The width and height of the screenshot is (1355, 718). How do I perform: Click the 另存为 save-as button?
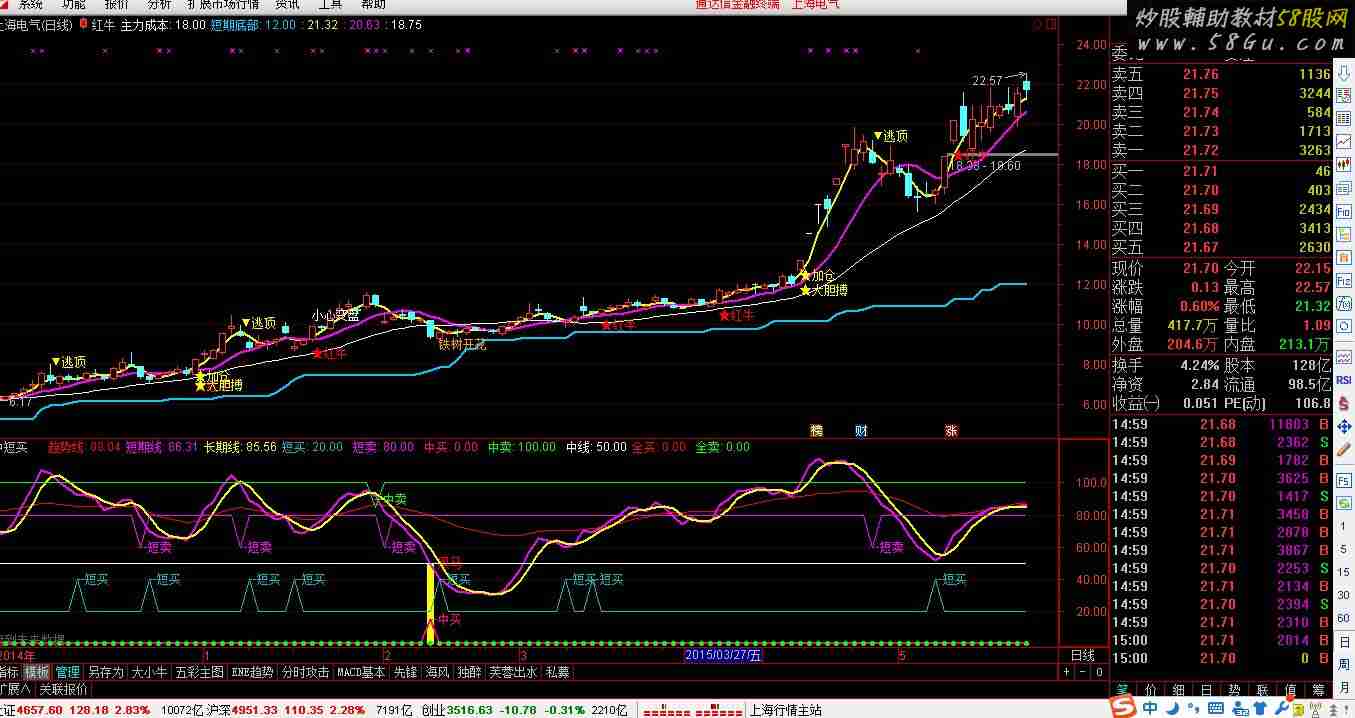(x=106, y=672)
